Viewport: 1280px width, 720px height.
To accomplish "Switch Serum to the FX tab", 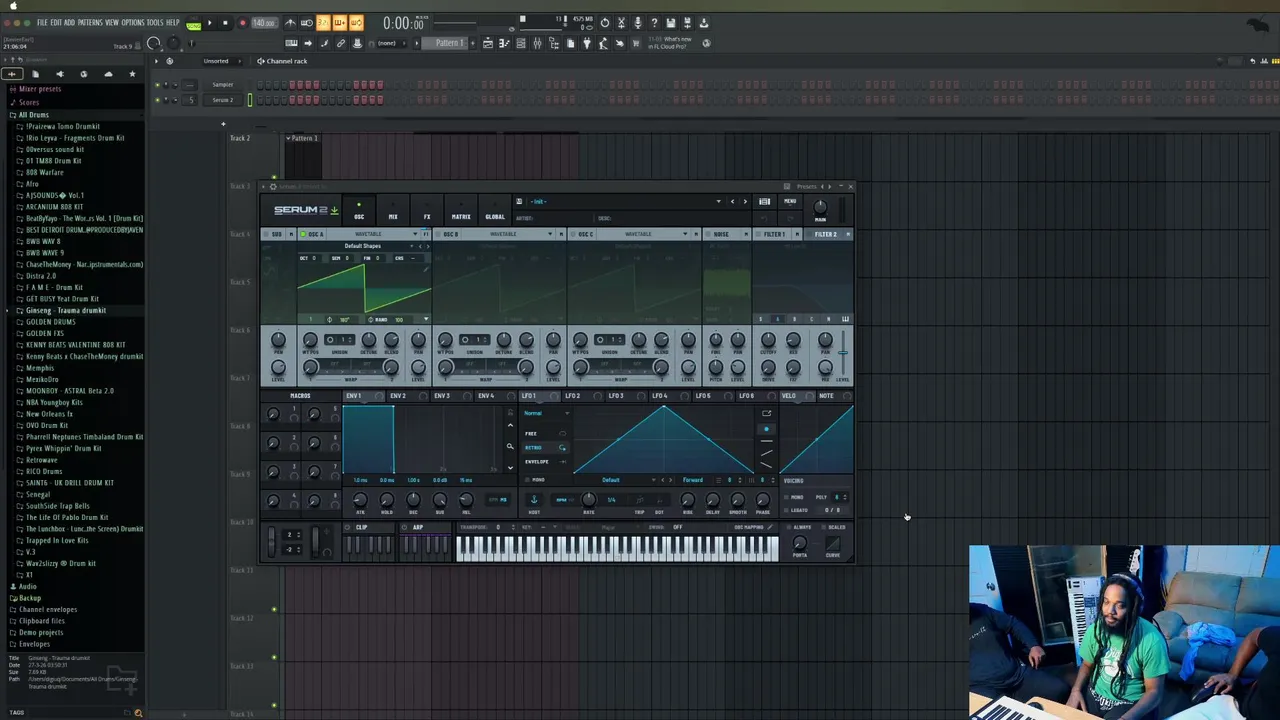I will tap(427, 210).
